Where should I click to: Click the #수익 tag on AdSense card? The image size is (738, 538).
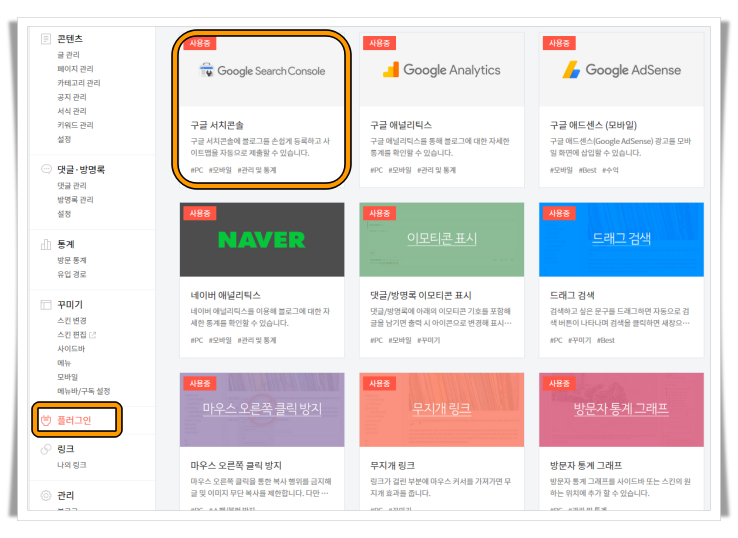610,170
